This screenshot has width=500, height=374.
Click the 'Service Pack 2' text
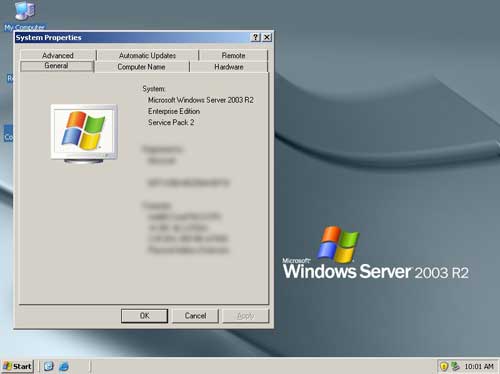pos(171,122)
